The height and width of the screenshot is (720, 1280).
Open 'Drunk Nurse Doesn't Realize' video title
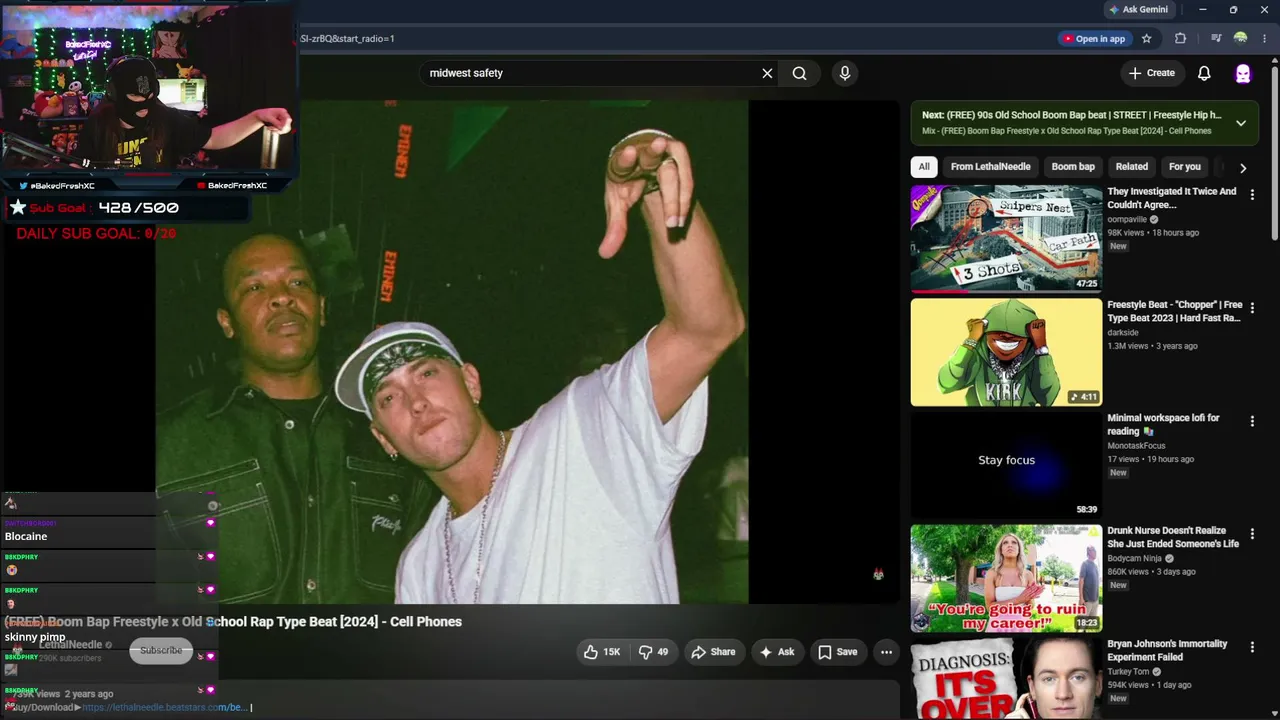1173,537
